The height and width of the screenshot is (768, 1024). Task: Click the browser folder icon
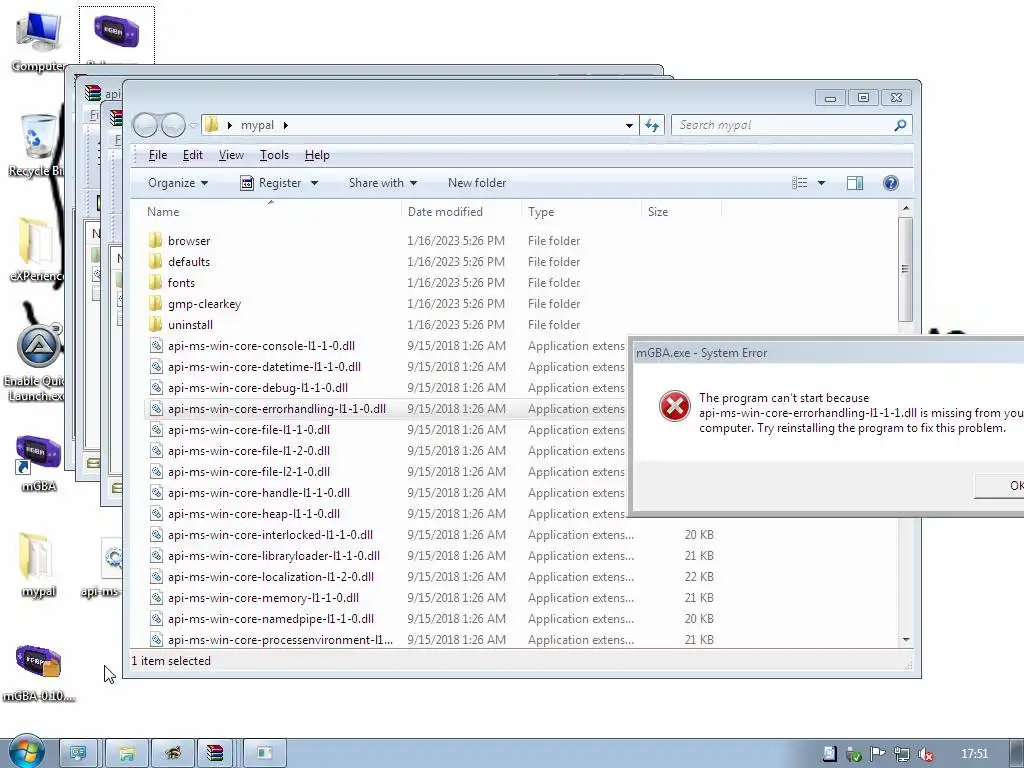[x=155, y=240]
